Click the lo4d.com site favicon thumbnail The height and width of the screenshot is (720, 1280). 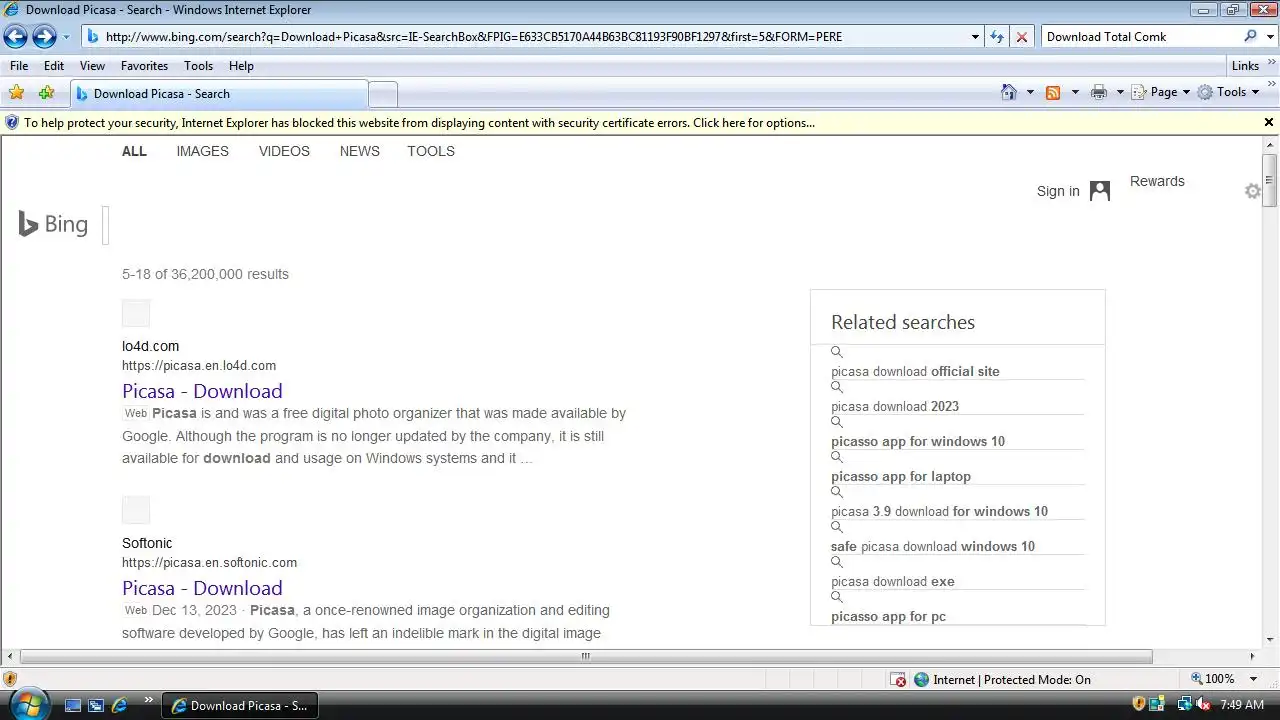click(x=136, y=313)
